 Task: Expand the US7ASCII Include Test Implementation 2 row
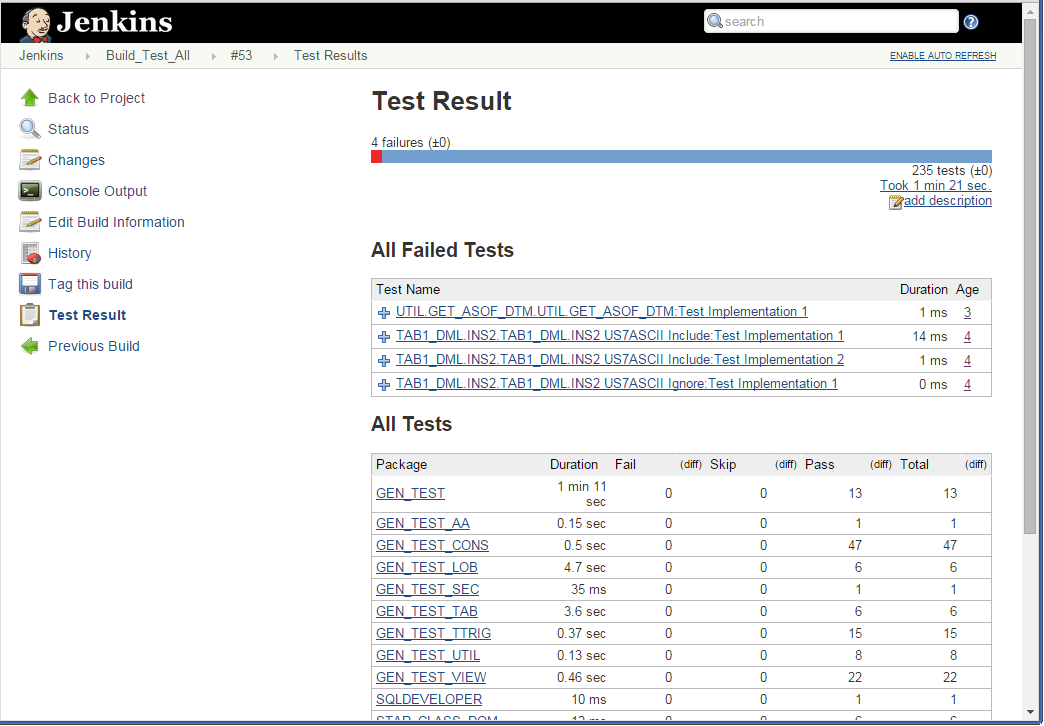[384, 360]
